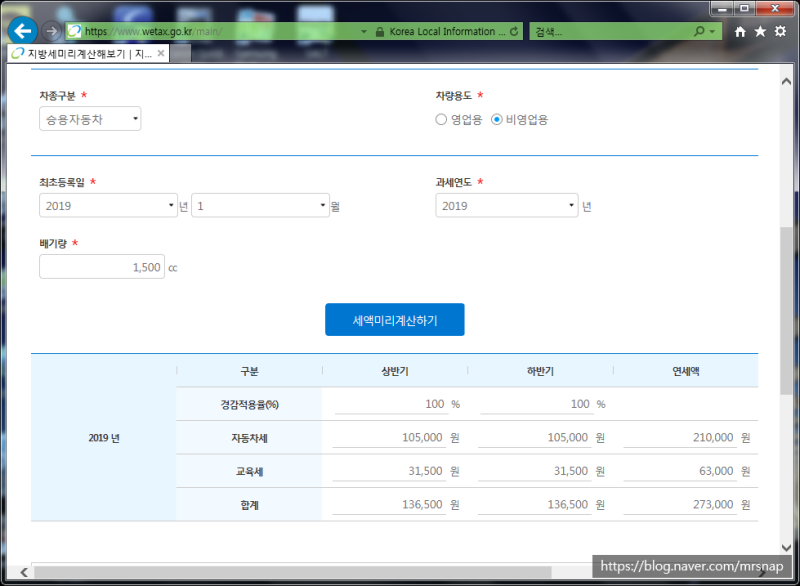Click the 배기량 cc input field
Image resolution: width=800 pixels, height=586 pixels.
102,267
